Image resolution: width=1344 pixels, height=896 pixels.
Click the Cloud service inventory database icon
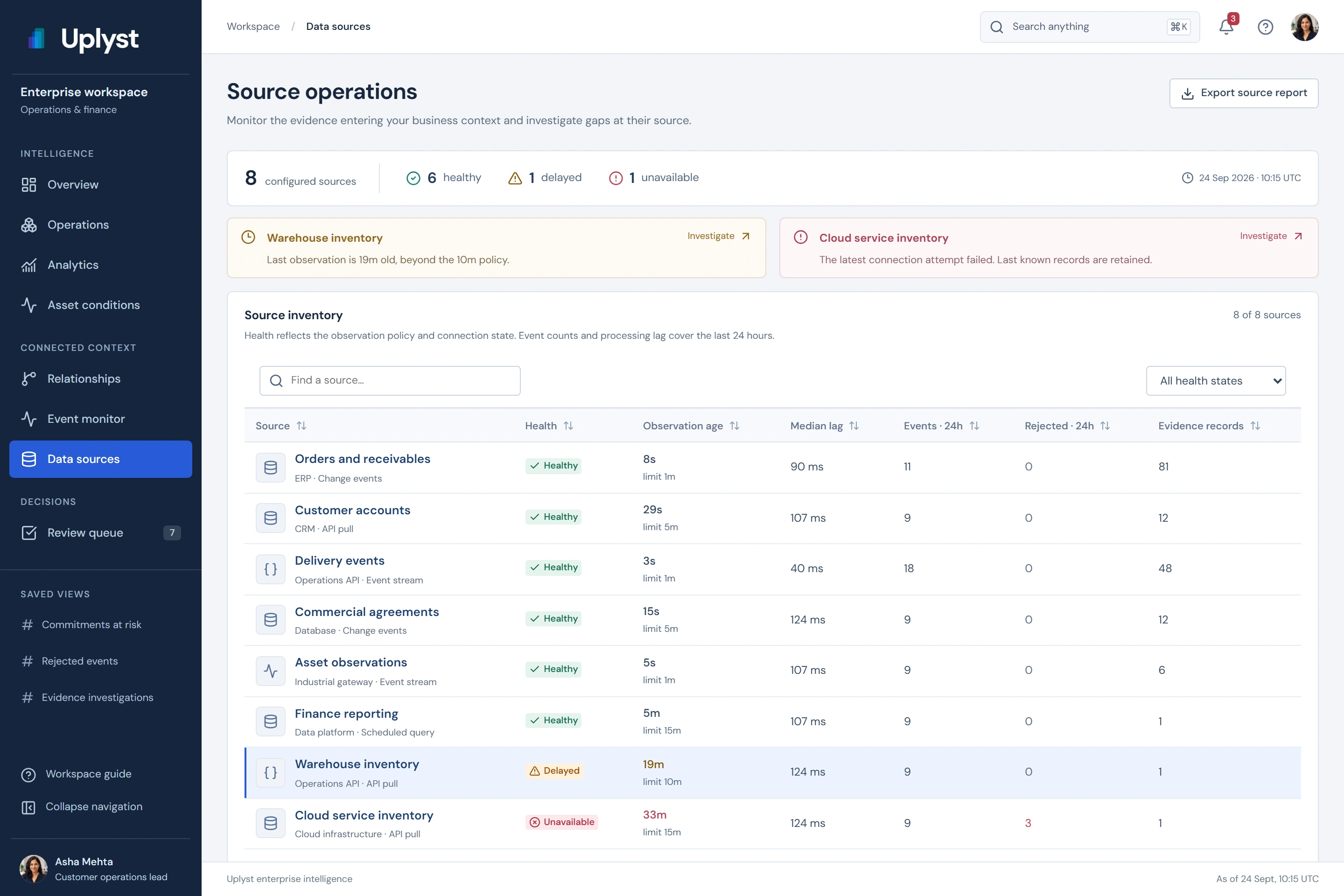270,823
